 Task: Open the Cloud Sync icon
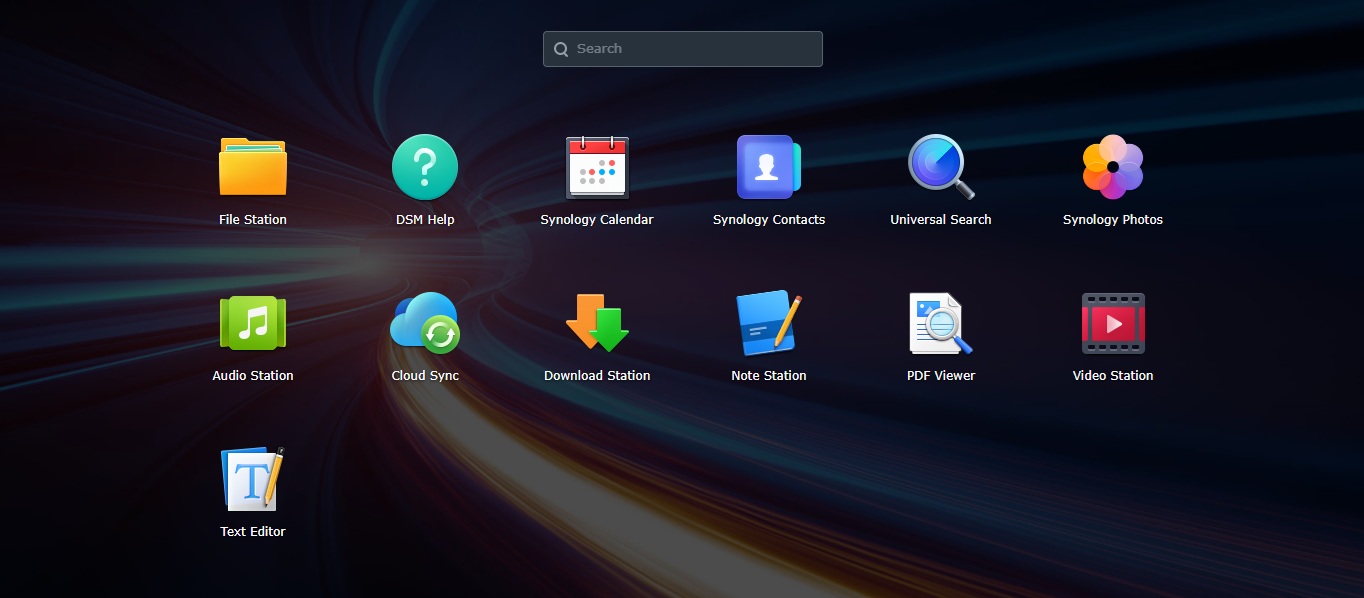(x=425, y=323)
